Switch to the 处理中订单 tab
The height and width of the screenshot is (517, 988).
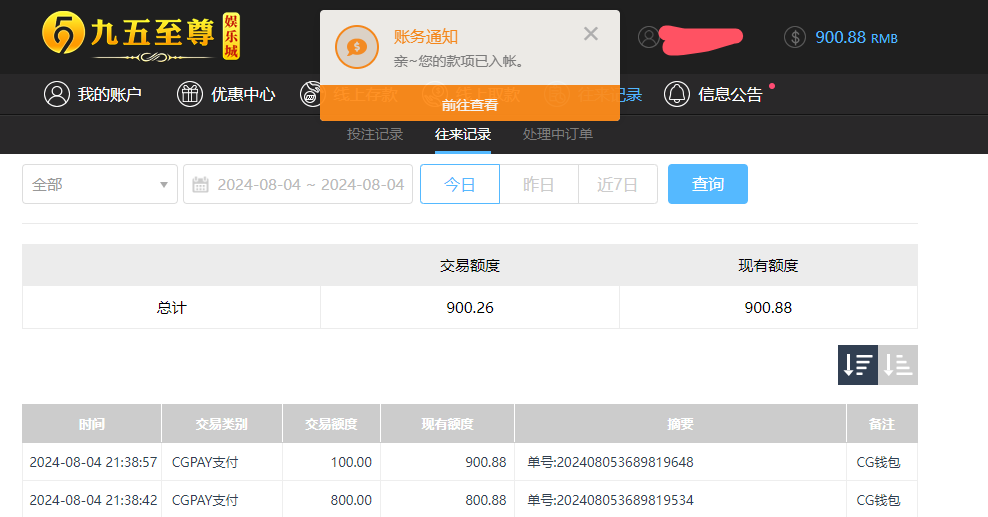tap(558, 134)
